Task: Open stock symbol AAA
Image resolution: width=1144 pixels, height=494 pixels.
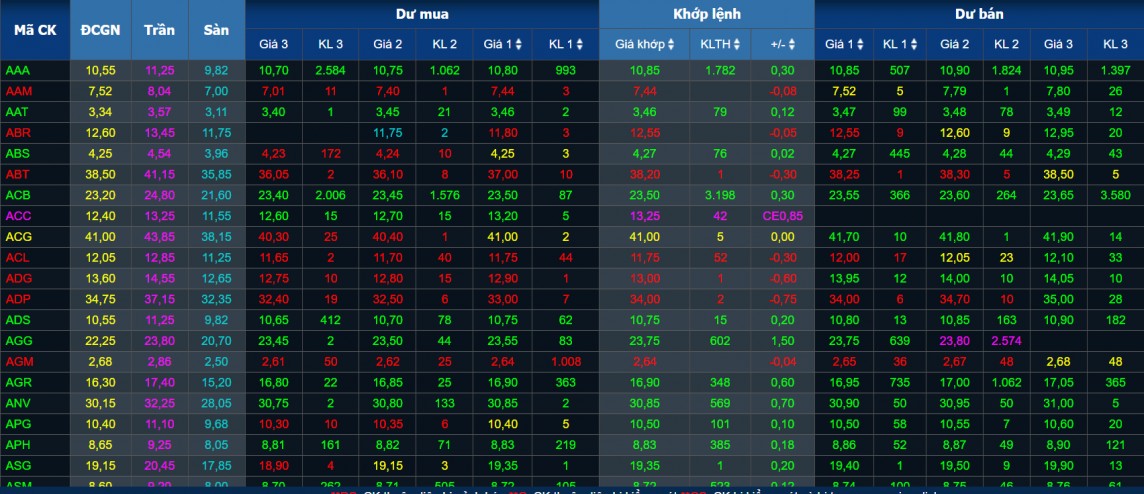Action: (18, 70)
